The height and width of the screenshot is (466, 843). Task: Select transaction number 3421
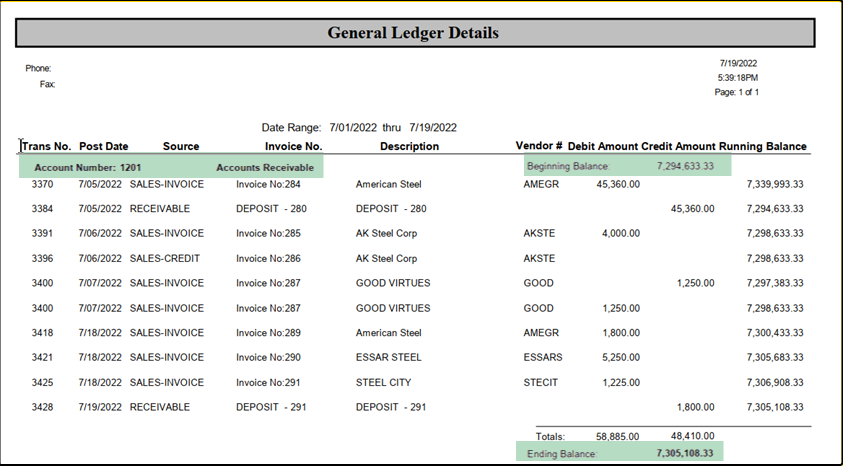42,357
